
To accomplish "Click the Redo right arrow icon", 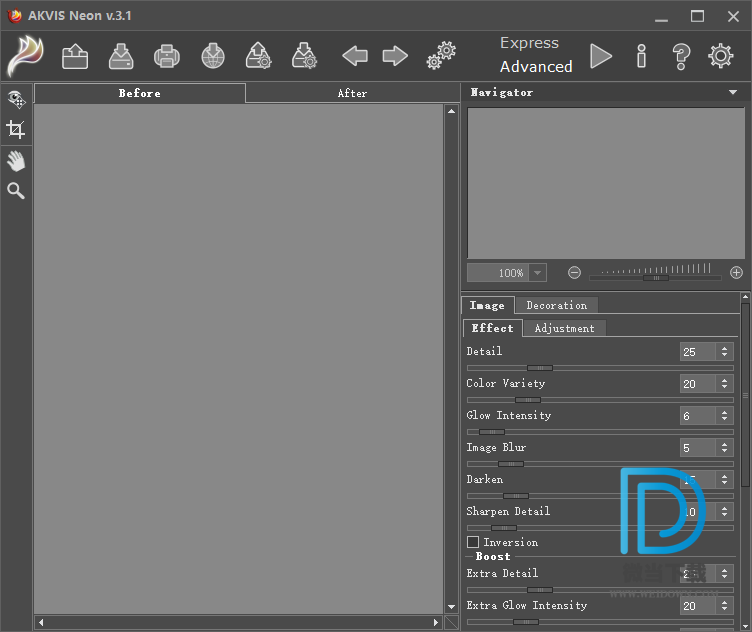I will [x=395, y=56].
